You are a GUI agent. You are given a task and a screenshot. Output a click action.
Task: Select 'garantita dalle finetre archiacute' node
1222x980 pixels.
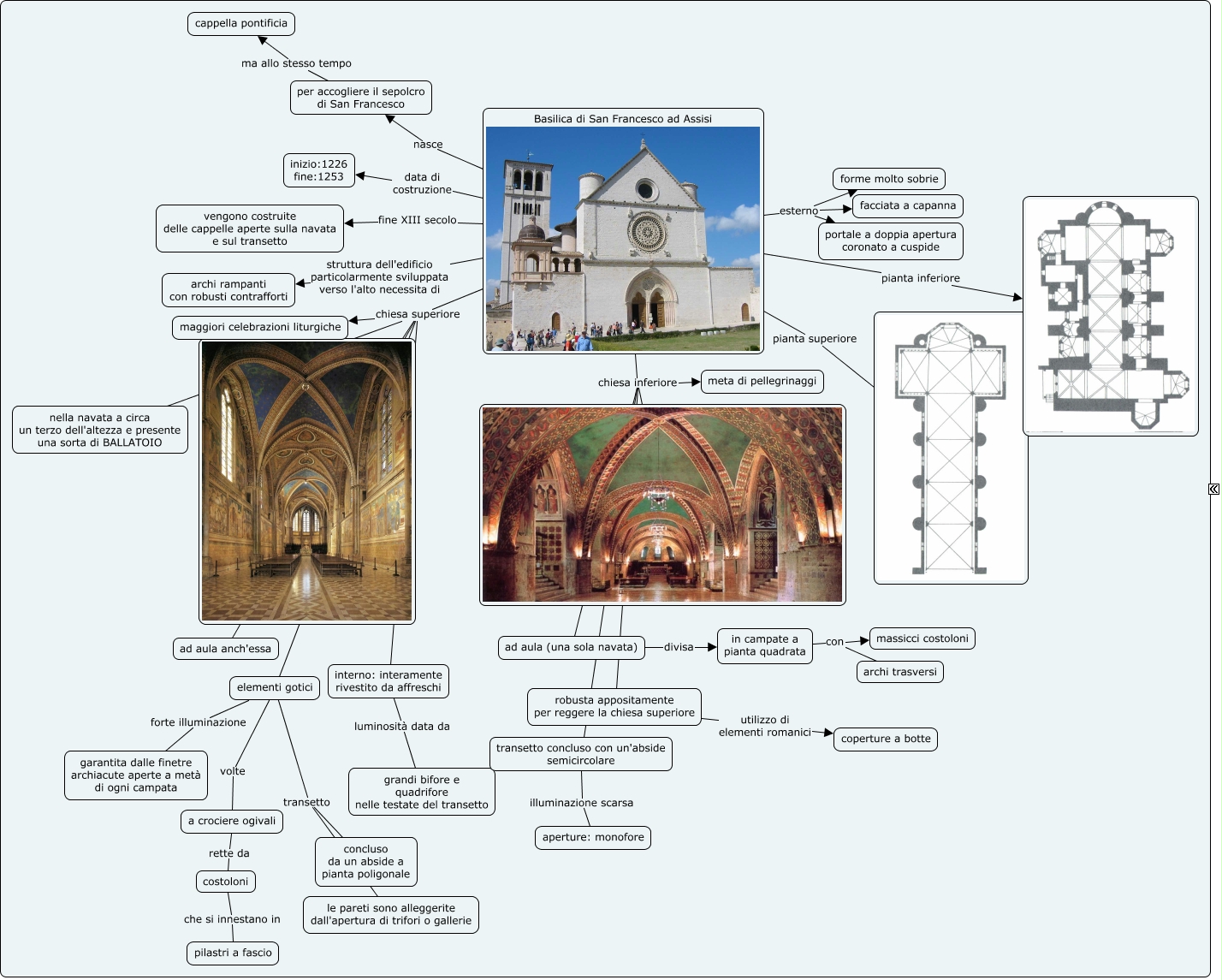coord(136,775)
